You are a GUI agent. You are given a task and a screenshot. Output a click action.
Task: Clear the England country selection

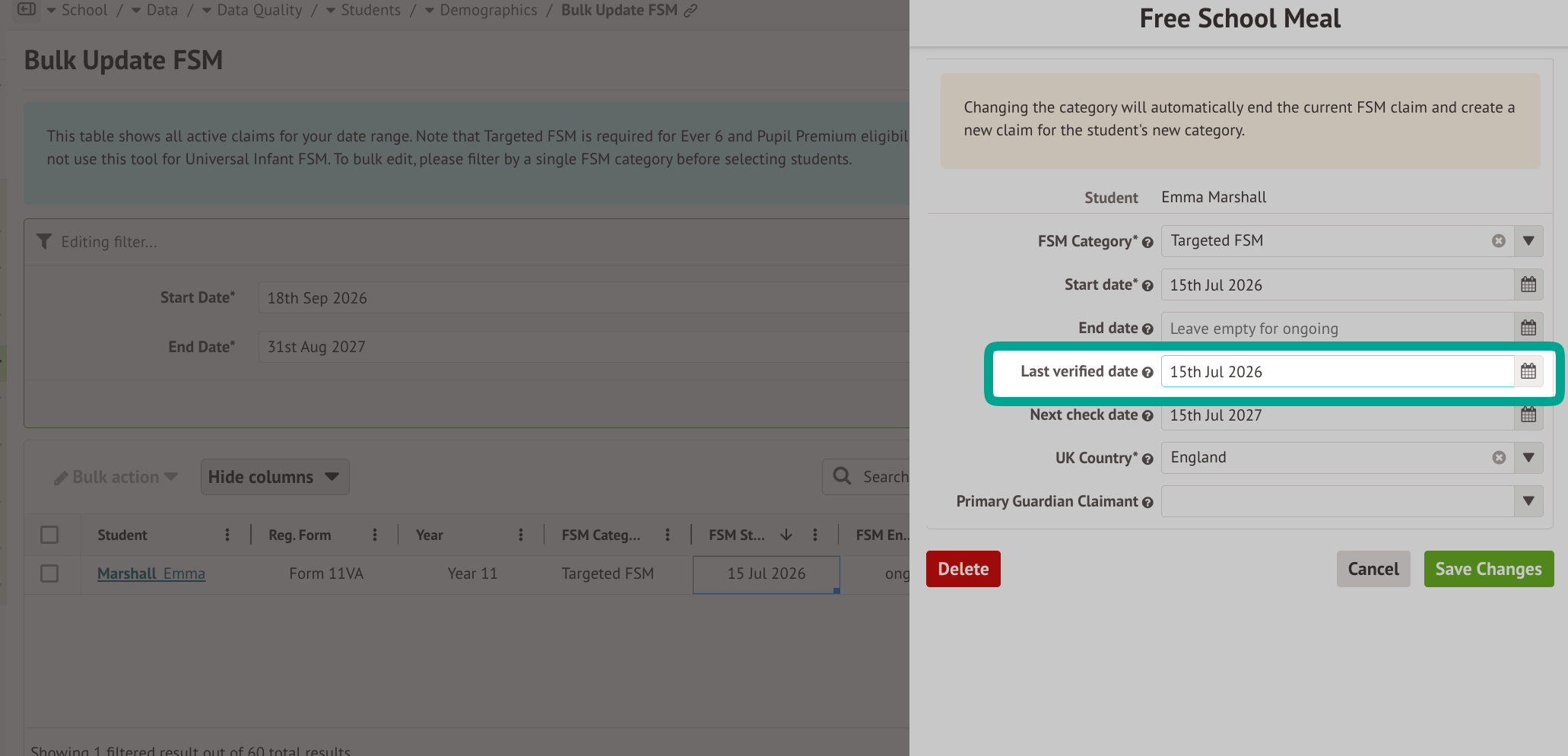click(1499, 458)
